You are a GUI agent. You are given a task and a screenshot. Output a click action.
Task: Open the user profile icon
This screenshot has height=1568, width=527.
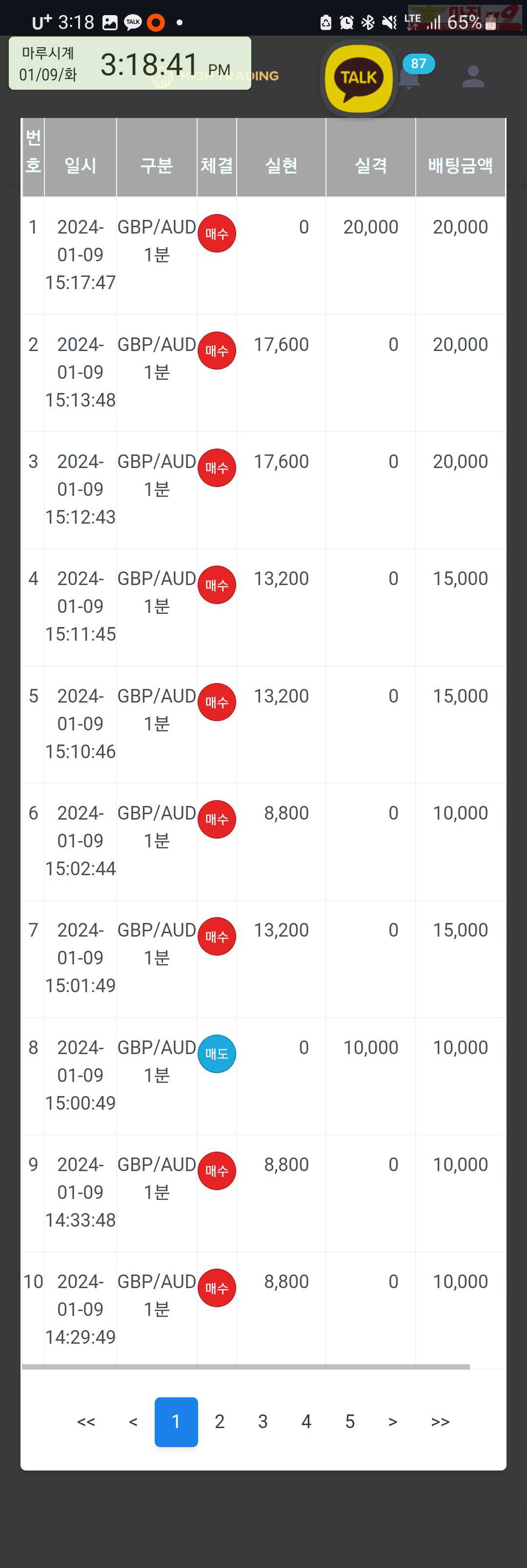[x=473, y=77]
